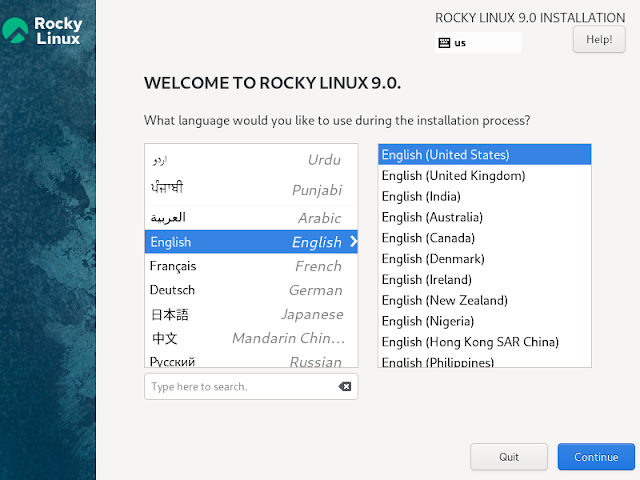Select Urdu in language list
Image resolution: width=640 pixels, height=480 pixels.
click(251, 160)
